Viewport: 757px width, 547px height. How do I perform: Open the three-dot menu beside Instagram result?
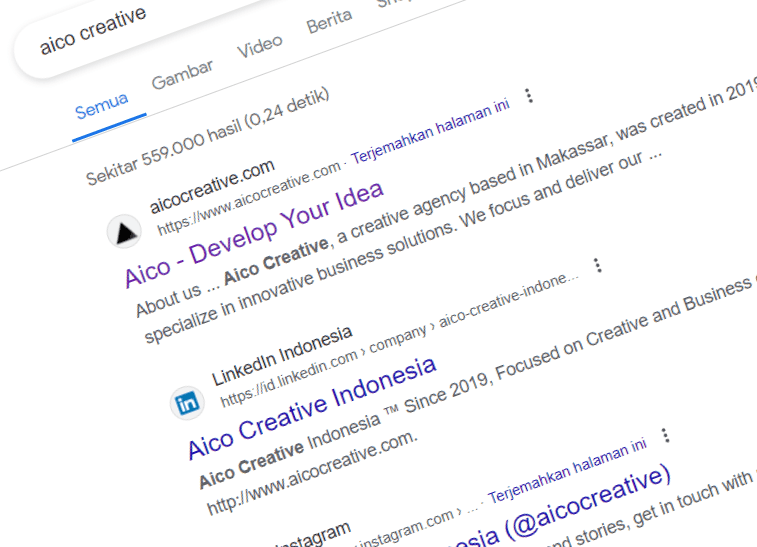coord(666,435)
